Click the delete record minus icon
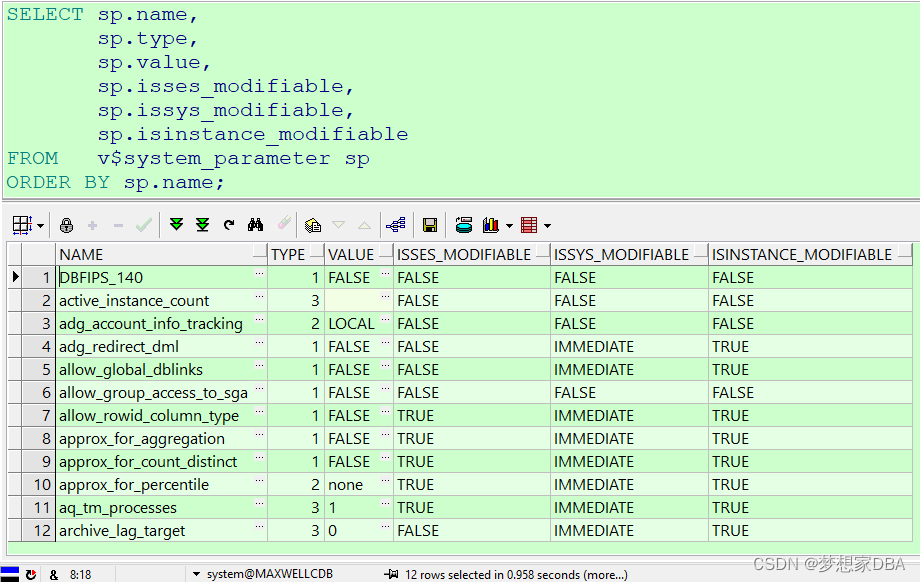The image size is (920, 582). (118, 225)
